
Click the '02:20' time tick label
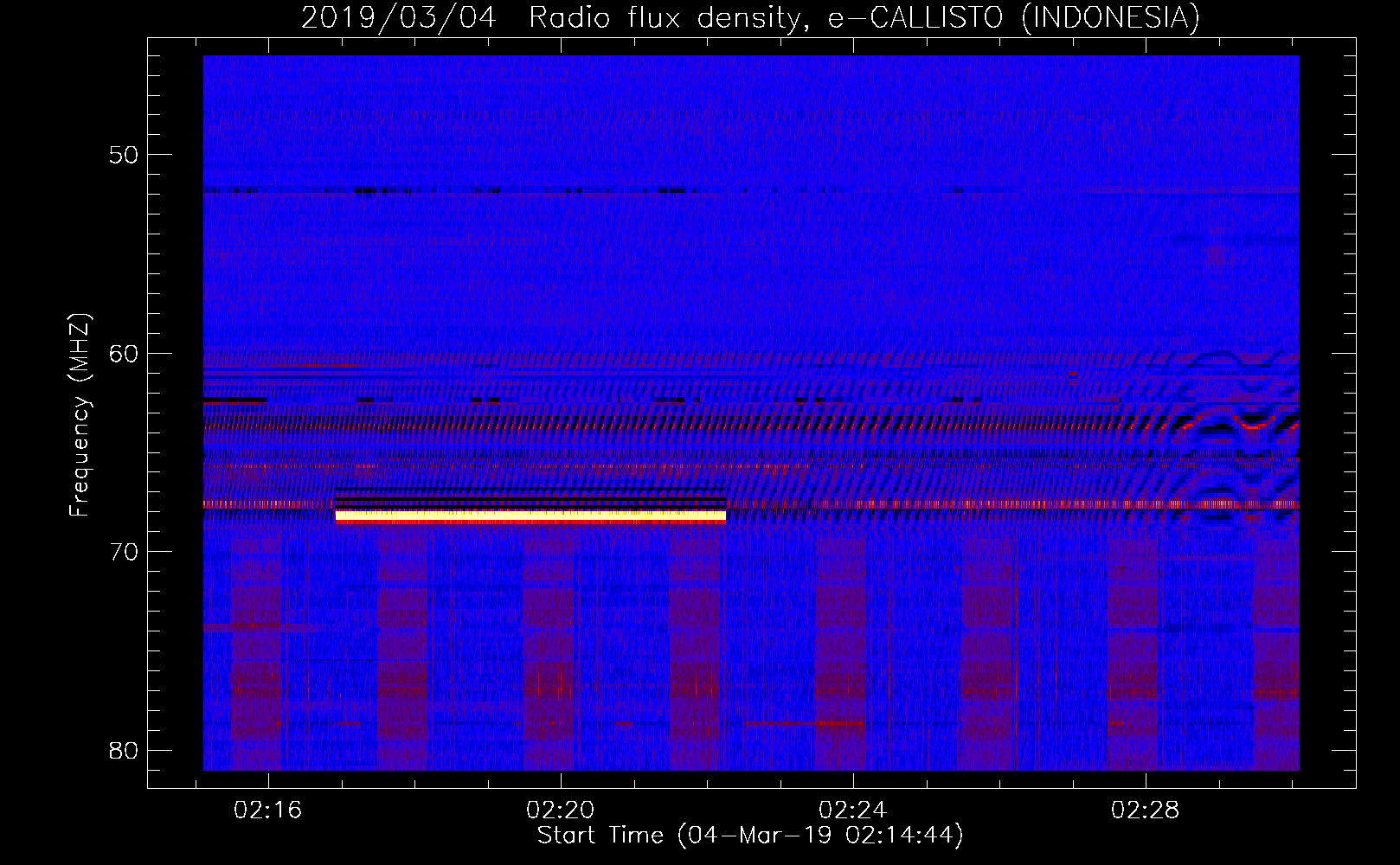pyautogui.click(x=561, y=810)
